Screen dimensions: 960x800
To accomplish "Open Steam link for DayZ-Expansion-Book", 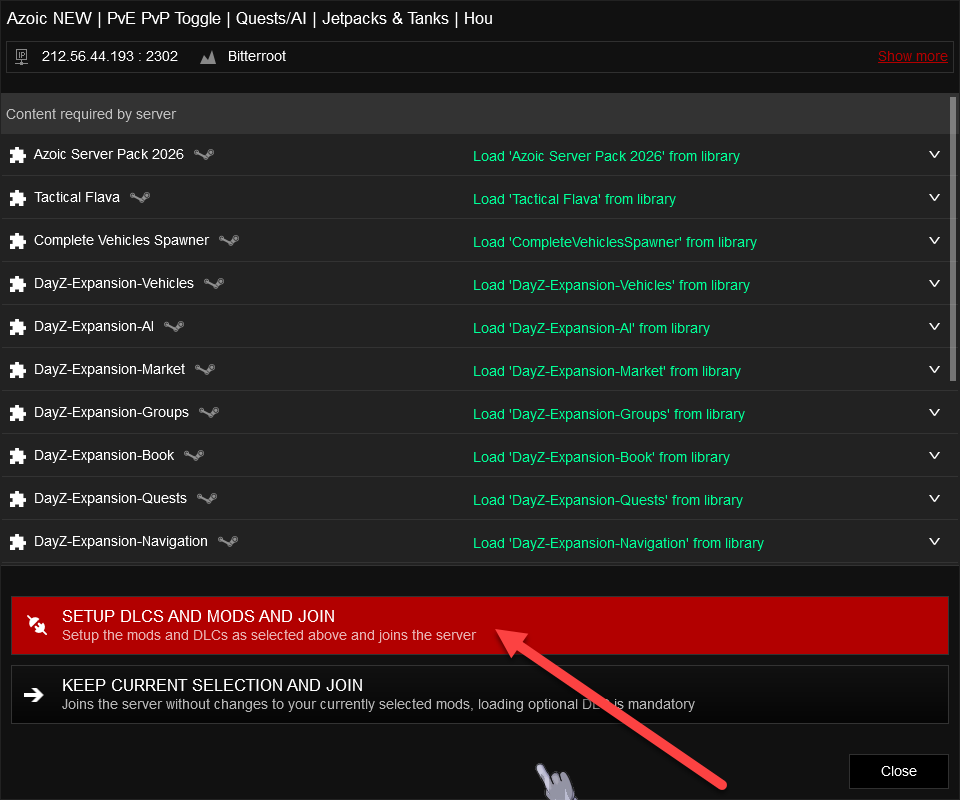I will click(x=194, y=455).
